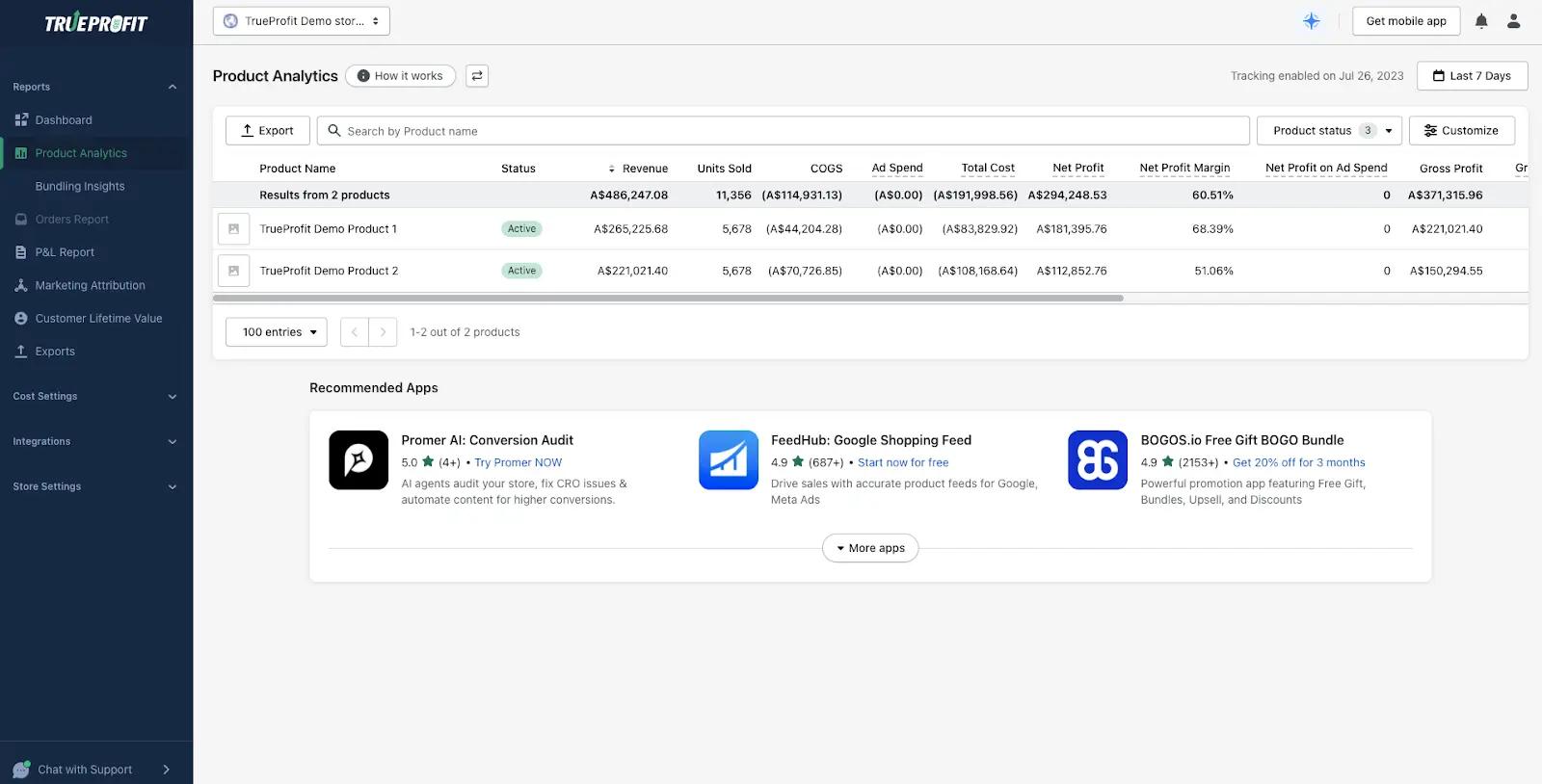Screen dimensions: 1542x784
Task: Click the Promer AI app icon
Action: click(359, 460)
